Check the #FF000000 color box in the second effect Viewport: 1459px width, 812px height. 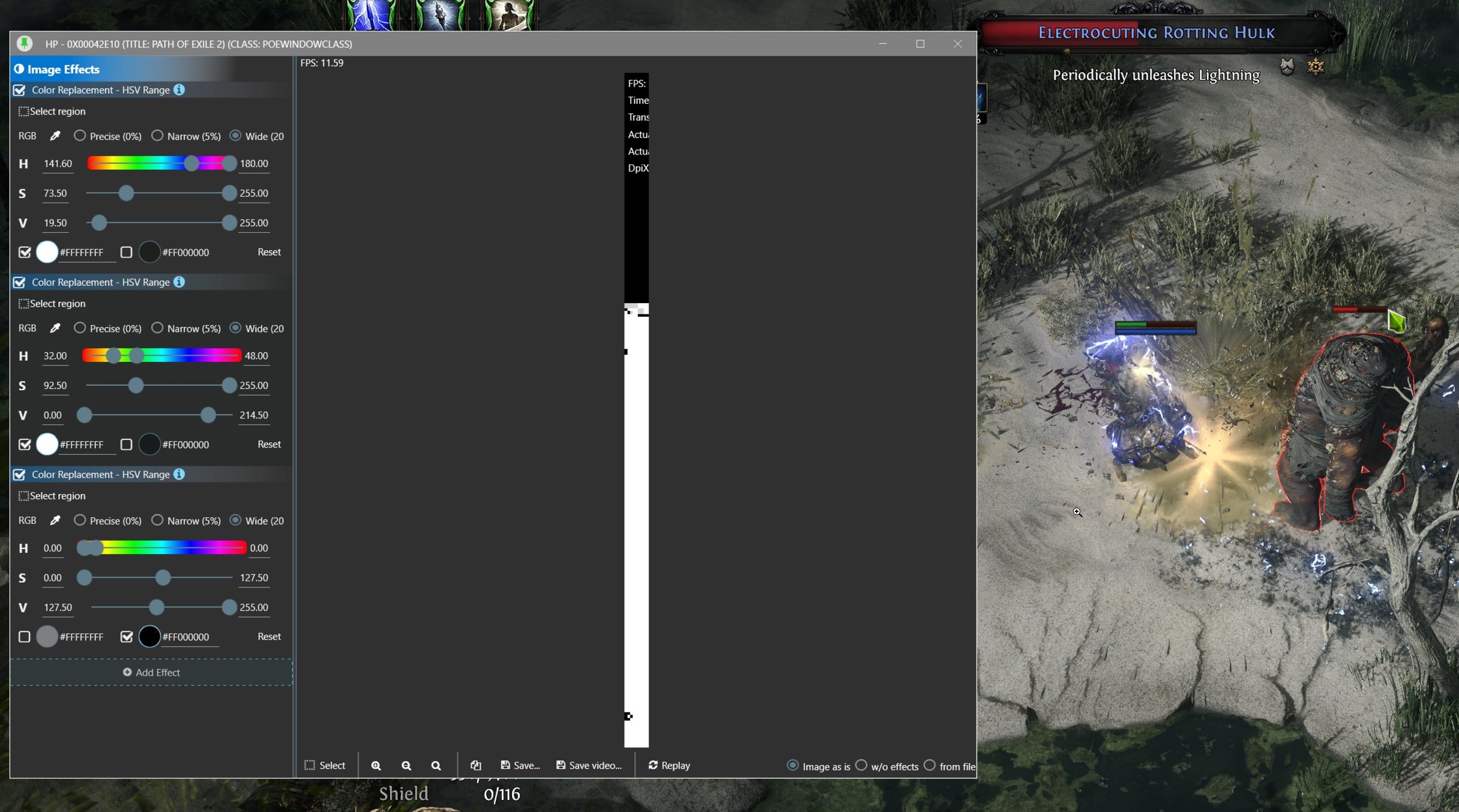point(126,445)
